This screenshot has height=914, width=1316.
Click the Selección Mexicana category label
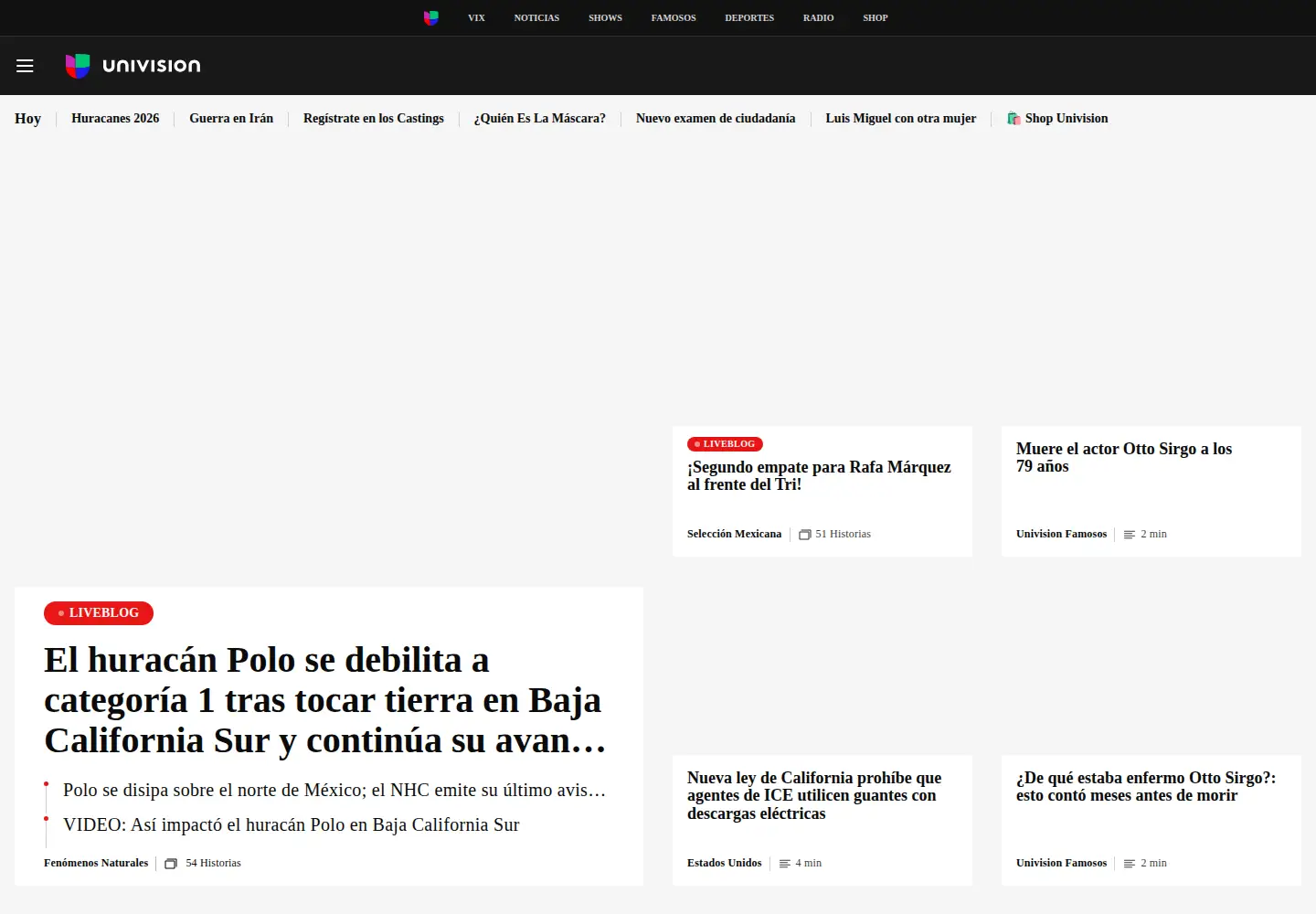(734, 535)
